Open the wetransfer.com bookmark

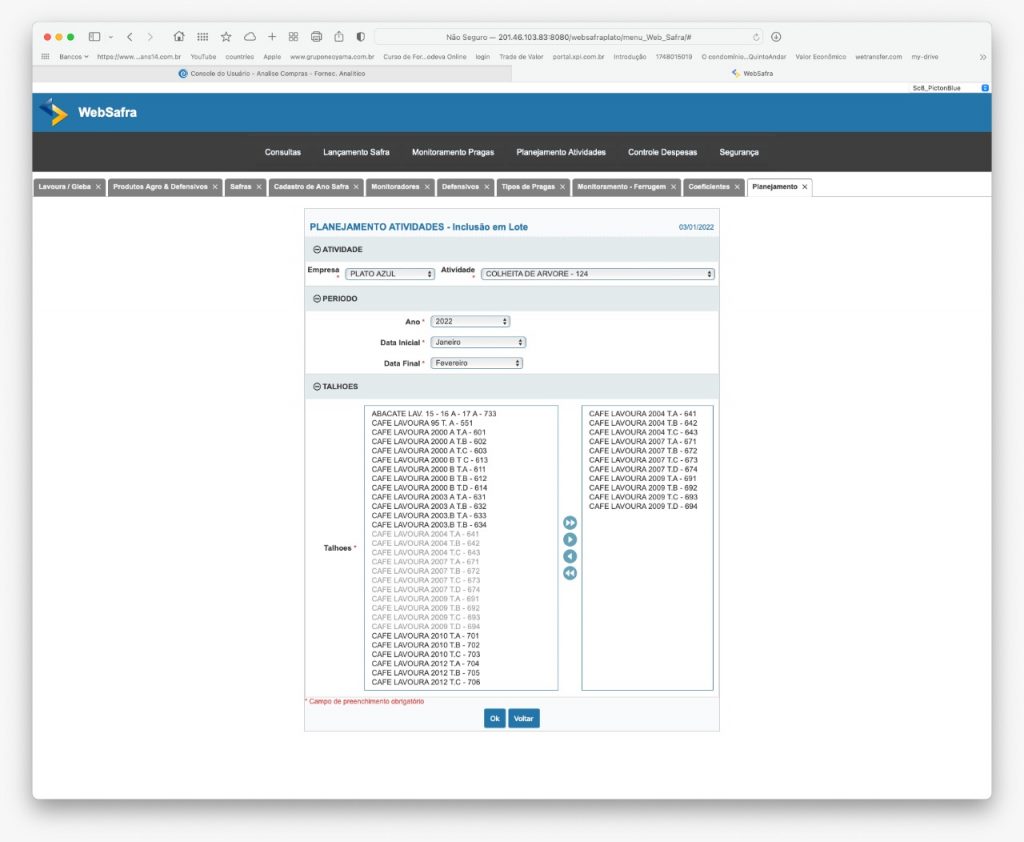pos(878,57)
